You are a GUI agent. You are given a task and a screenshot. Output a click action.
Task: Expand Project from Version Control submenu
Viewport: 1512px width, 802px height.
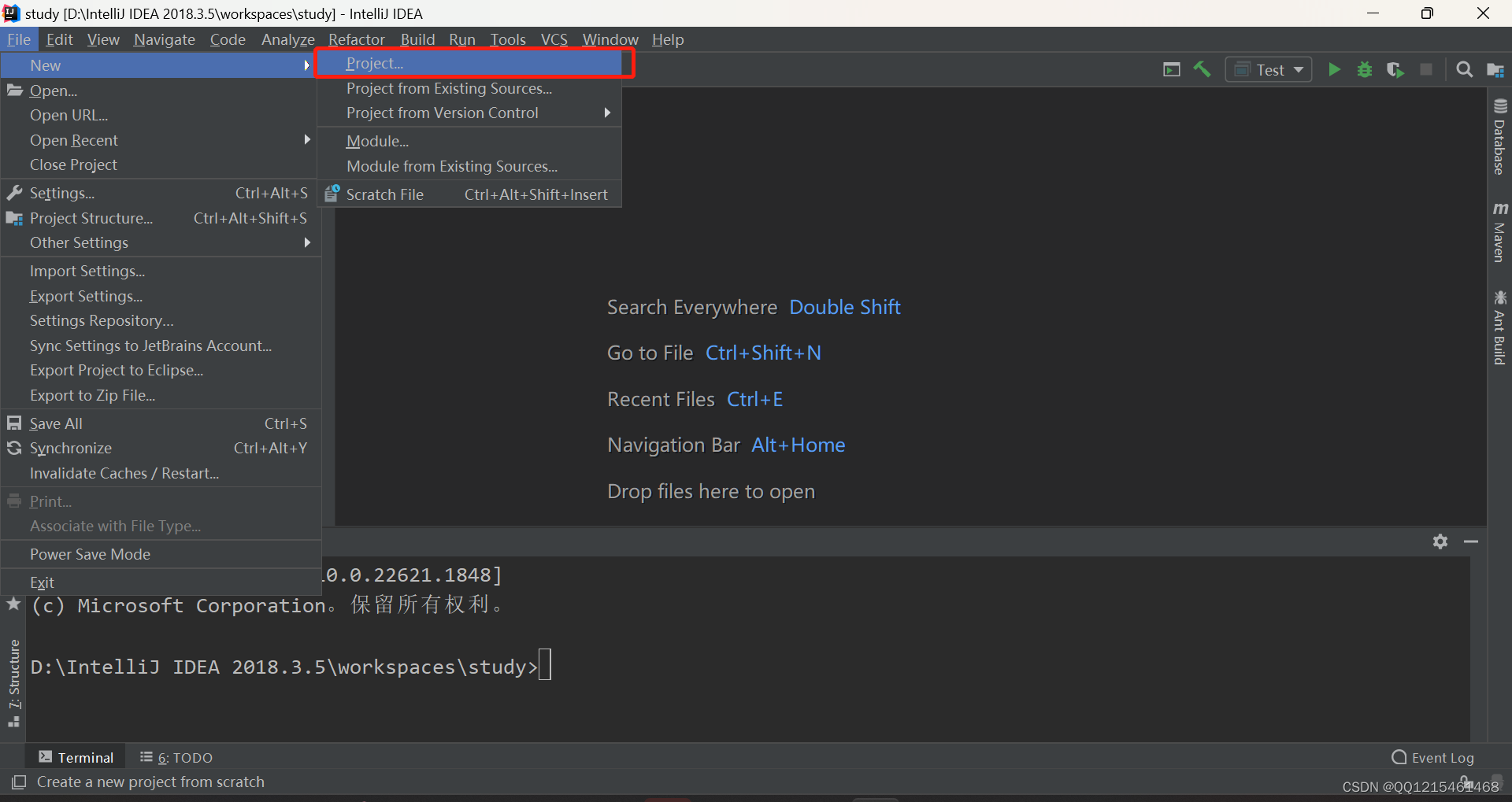coord(469,113)
